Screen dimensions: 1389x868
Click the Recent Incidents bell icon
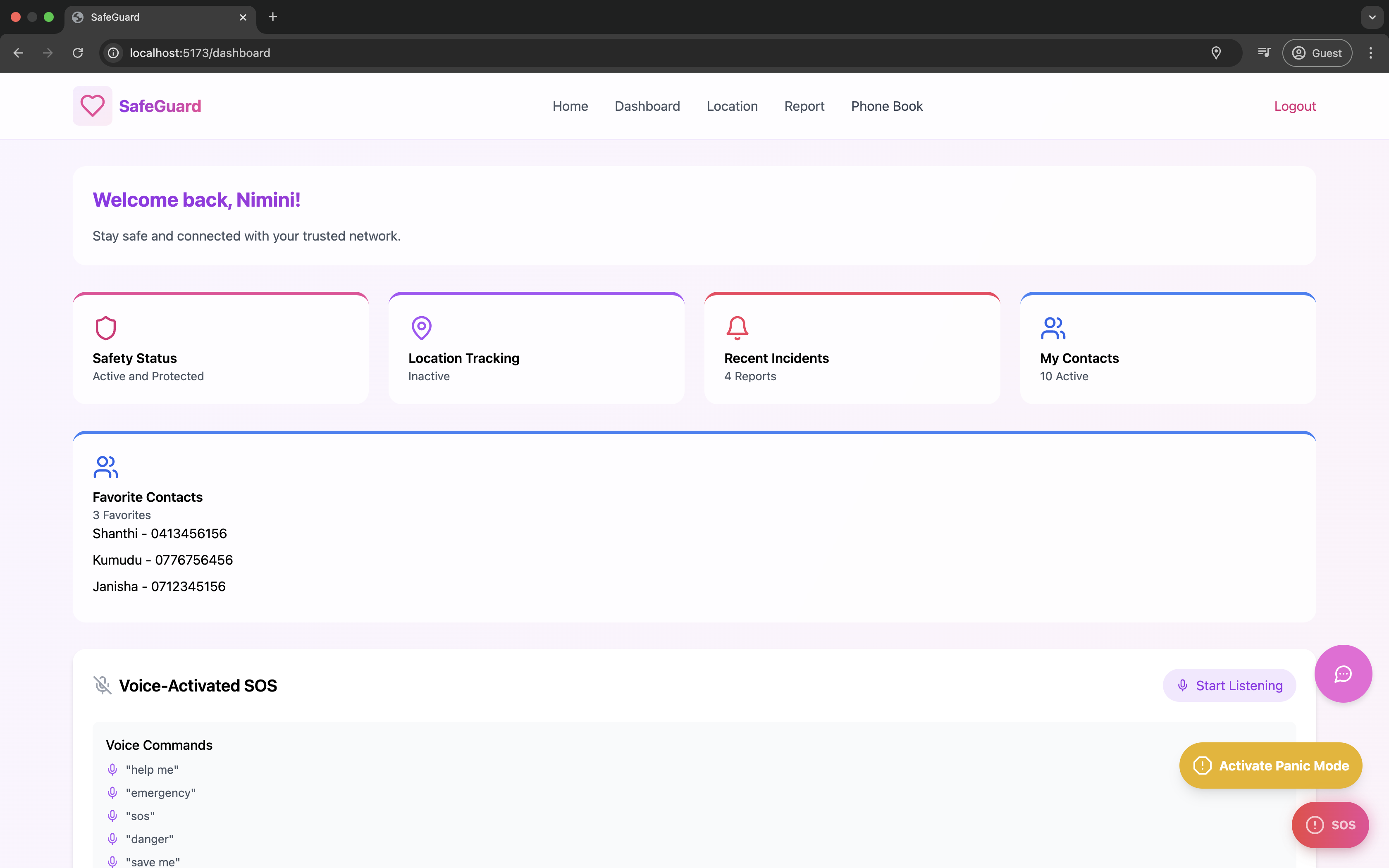pyautogui.click(x=737, y=327)
